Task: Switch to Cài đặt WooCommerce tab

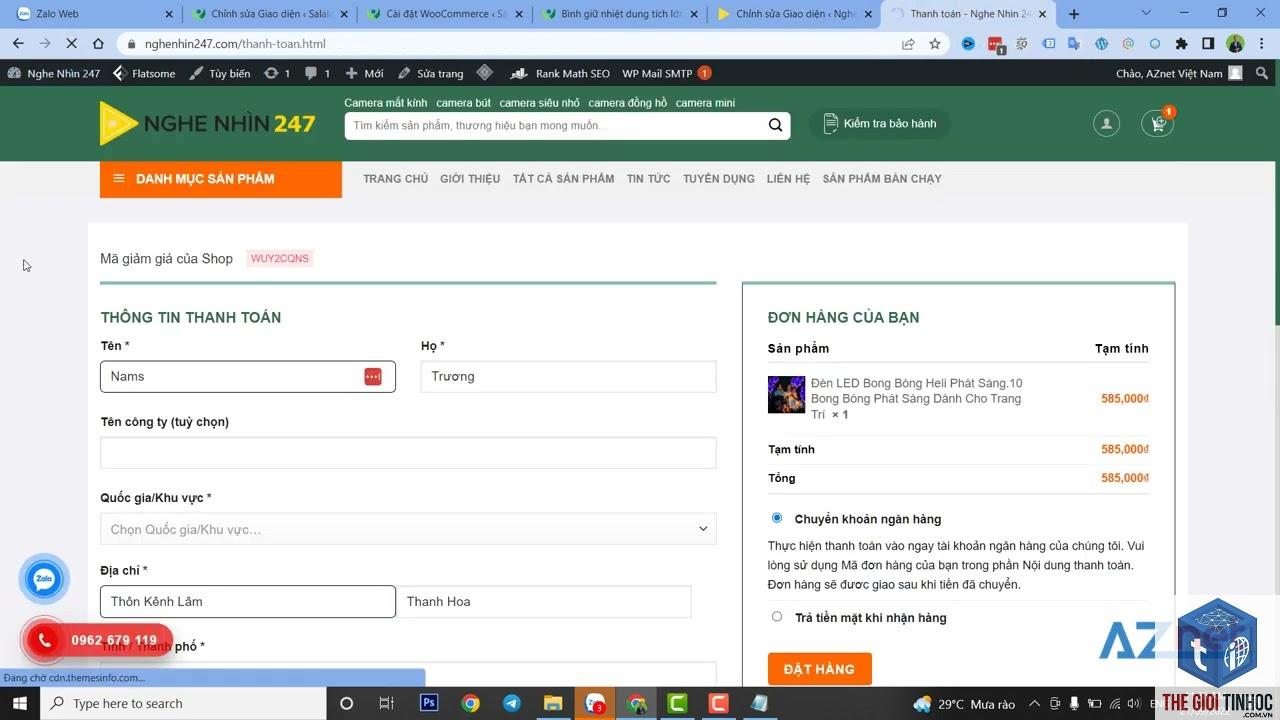Action: tap(444, 14)
